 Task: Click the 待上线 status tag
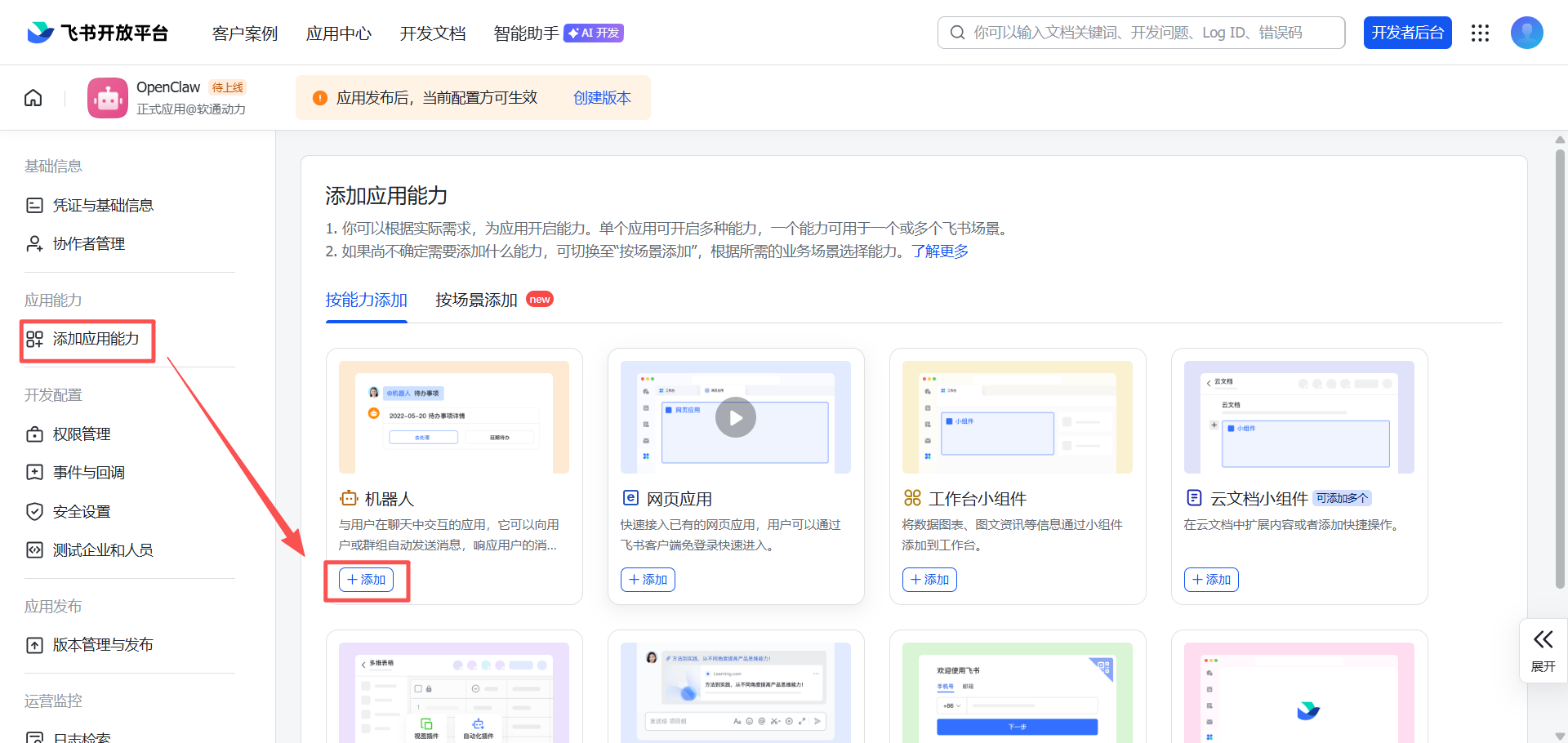pyautogui.click(x=228, y=87)
